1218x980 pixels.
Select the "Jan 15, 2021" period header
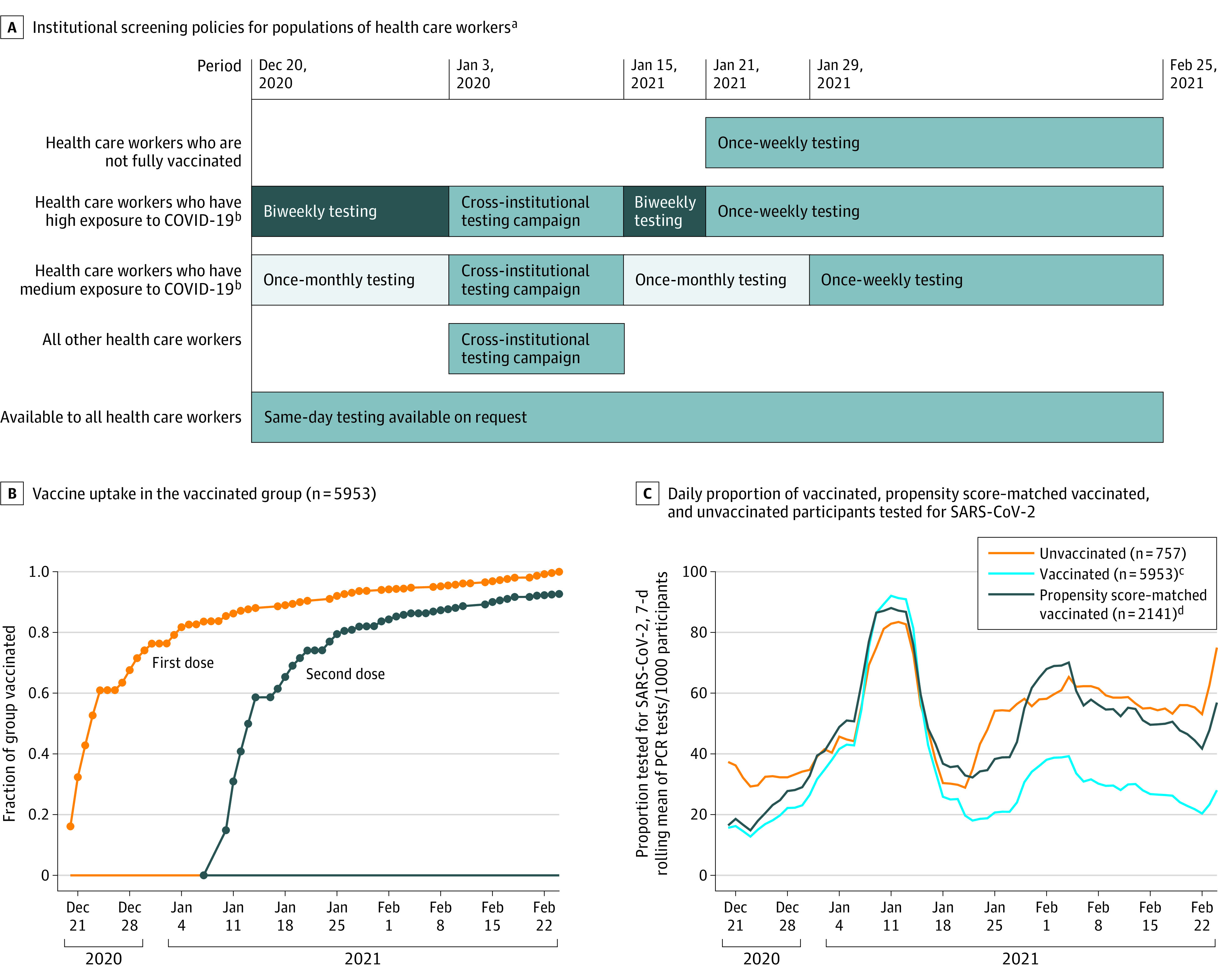pos(654,74)
